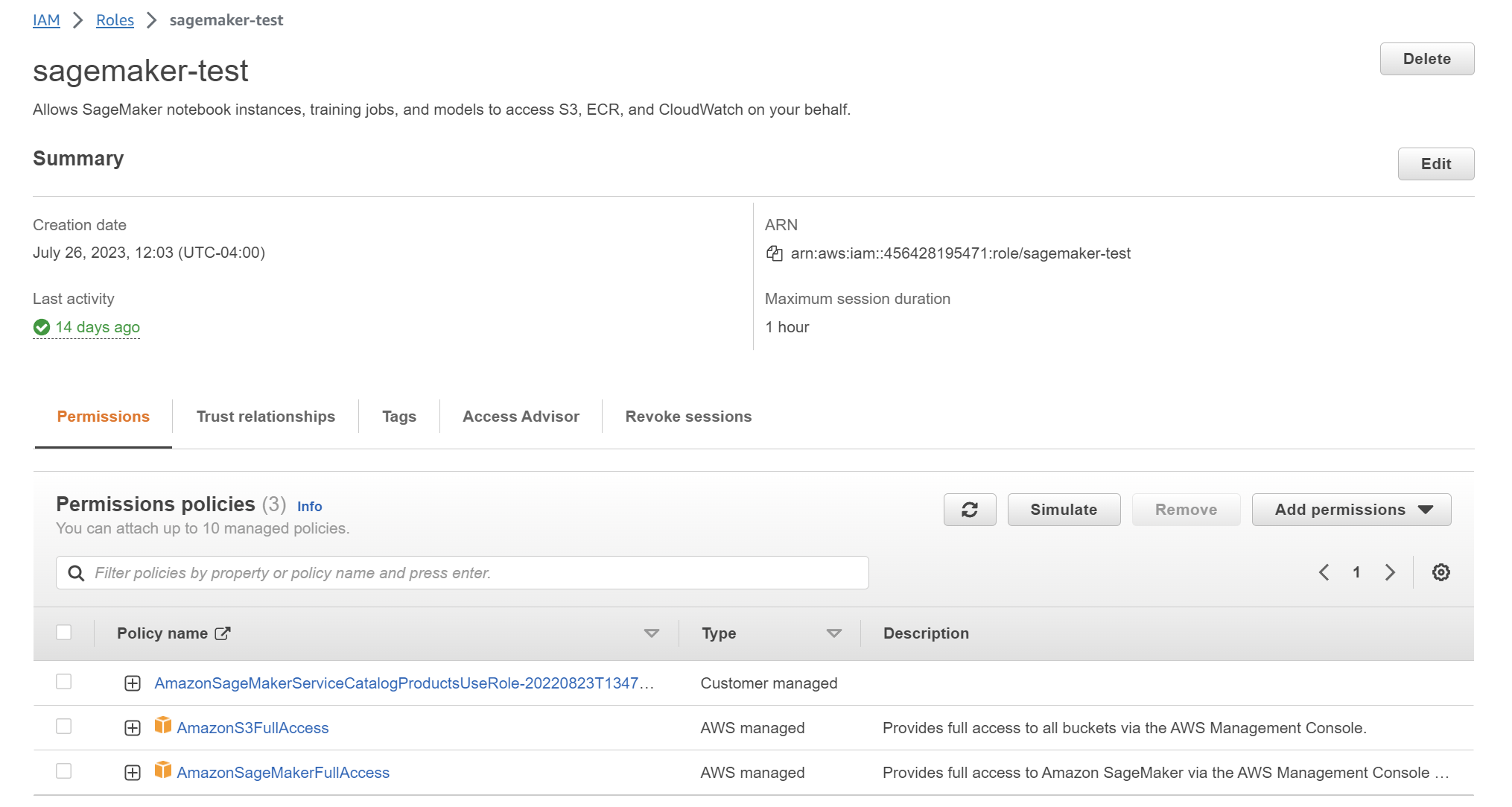The image size is (1512, 807).
Task: Open the AmazonSageMakerFullAccess policy link
Action: pos(283,773)
